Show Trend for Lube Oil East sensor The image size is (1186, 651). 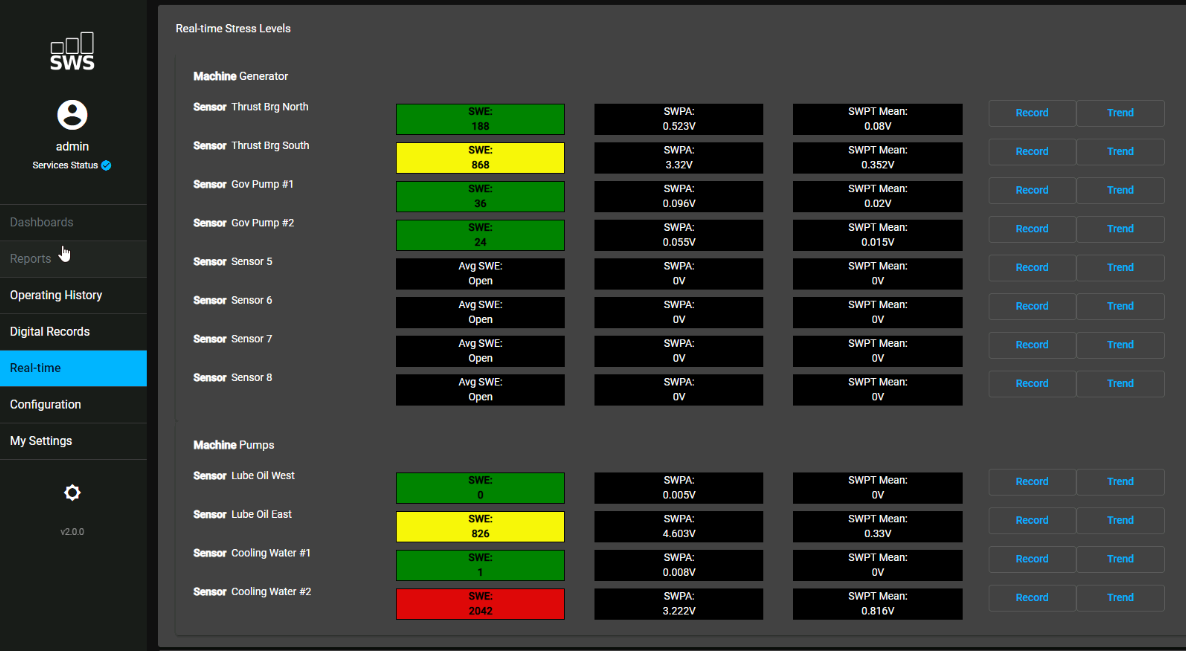point(1120,520)
